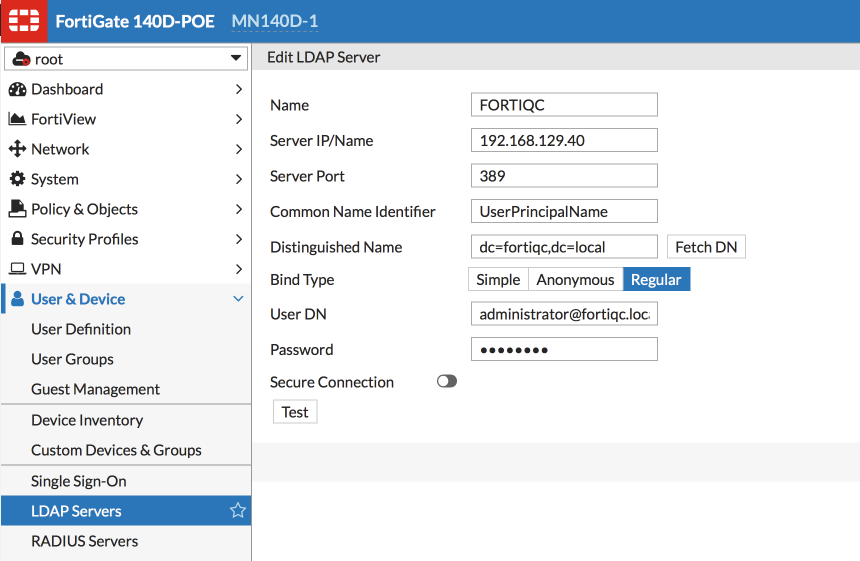Screen dimensions: 860x561
Task: Click the Security Profiles label
Action: 84,239
